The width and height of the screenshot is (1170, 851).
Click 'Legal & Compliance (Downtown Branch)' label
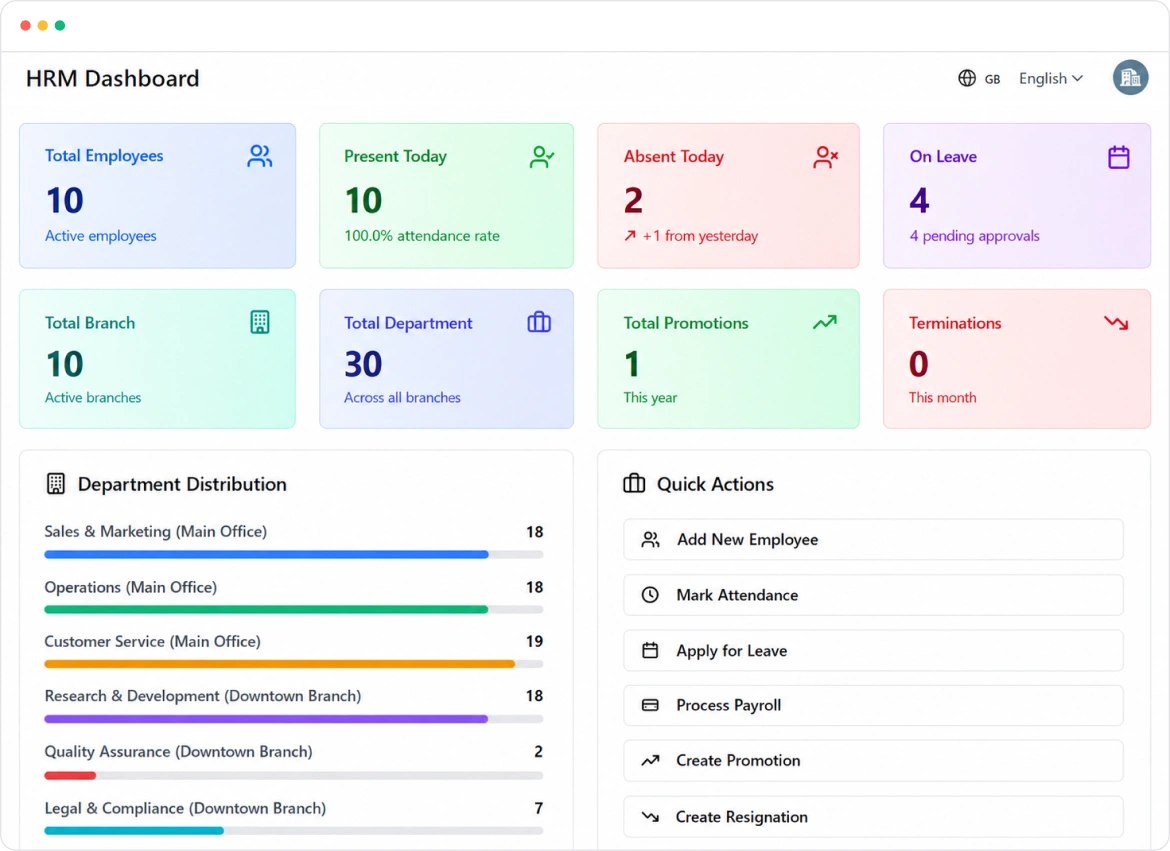[185, 808]
